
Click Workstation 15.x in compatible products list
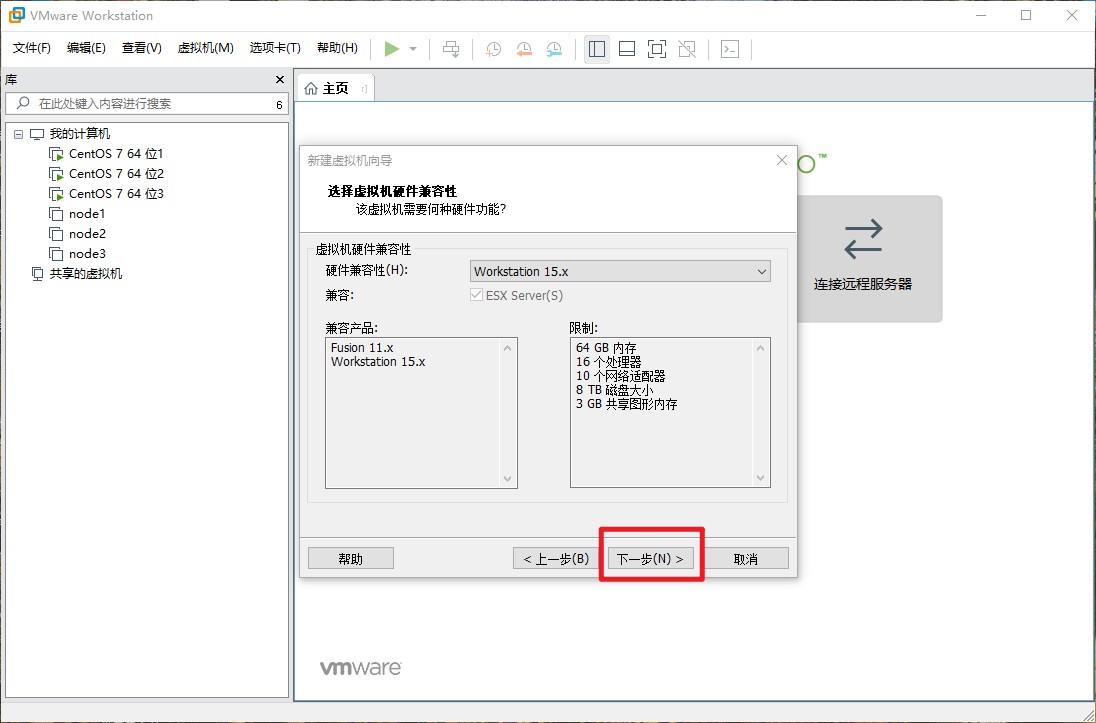[378, 362]
